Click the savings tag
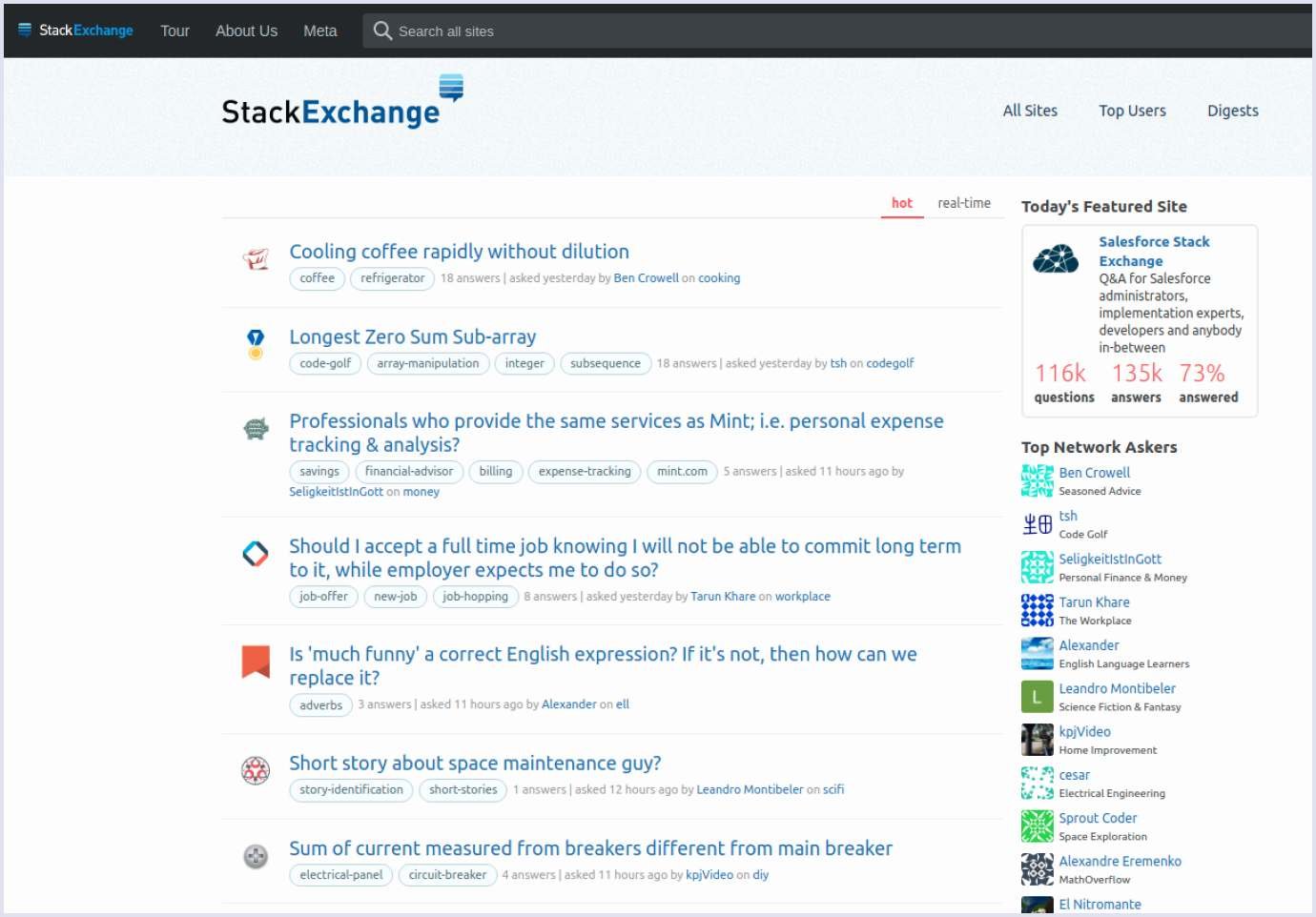 [319, 472]
